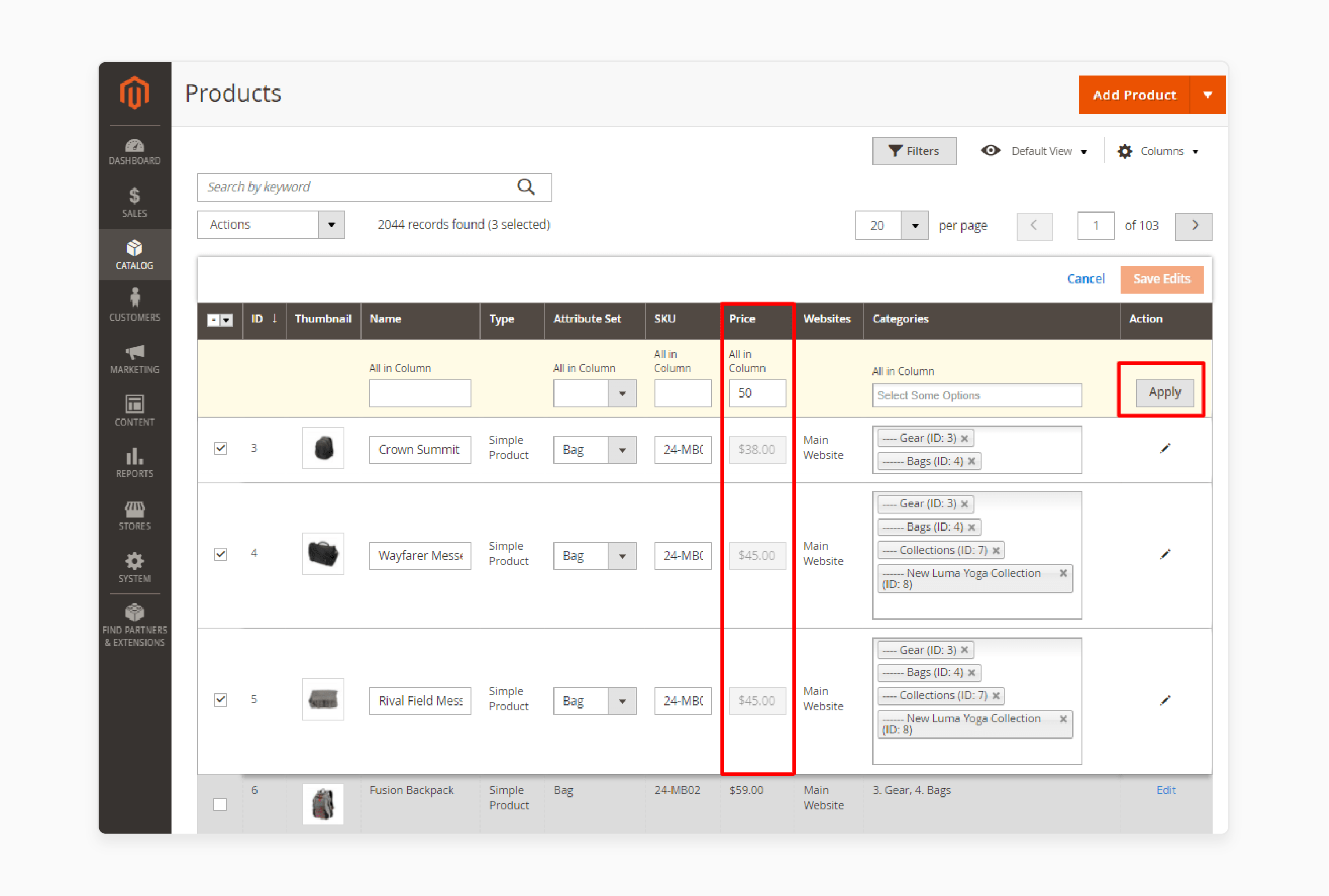This screenshot has width=1329, height=896.
Task: Remove New Luma Yoga Collection from product 5
Action: 1063,718
